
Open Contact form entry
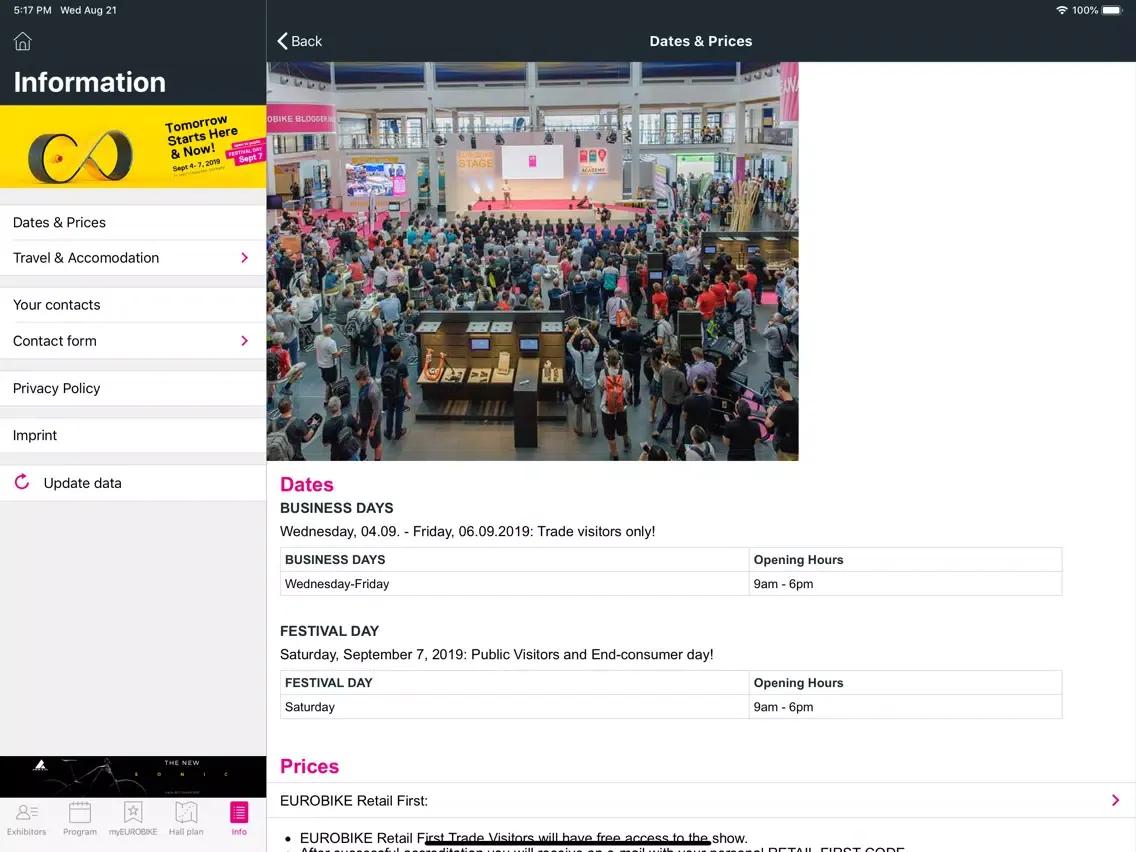[x=133, y=341]
